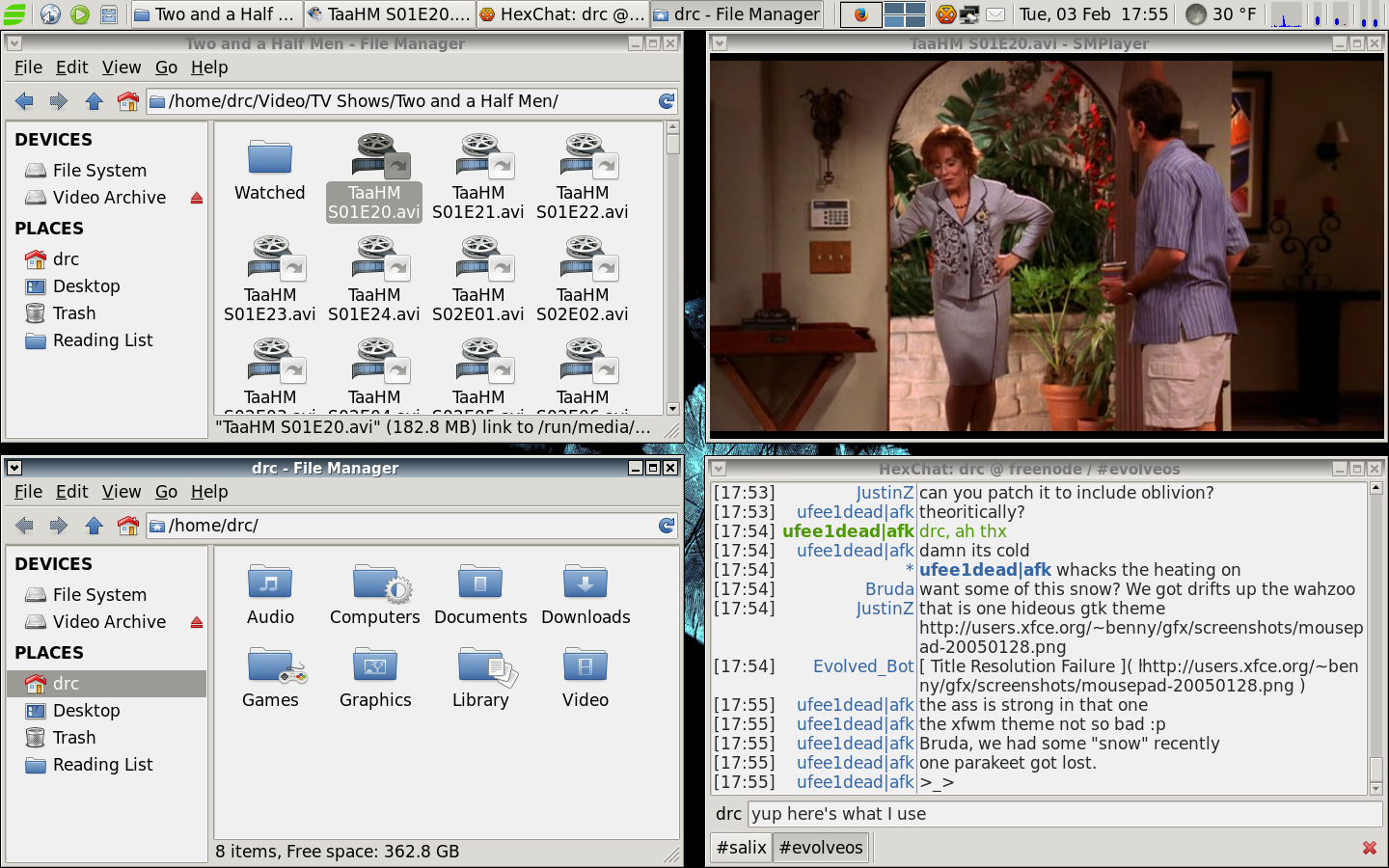Select TaaHM S02E01.avi file
Image resolution: width=1389 pixels, height=868 pixels.
(x=478, y=280)
